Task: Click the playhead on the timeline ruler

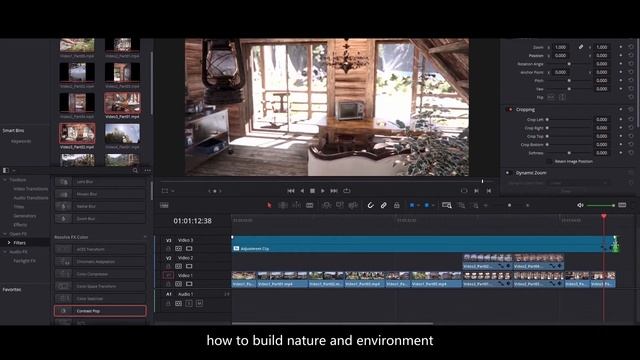Action: [x=604, y=216]
